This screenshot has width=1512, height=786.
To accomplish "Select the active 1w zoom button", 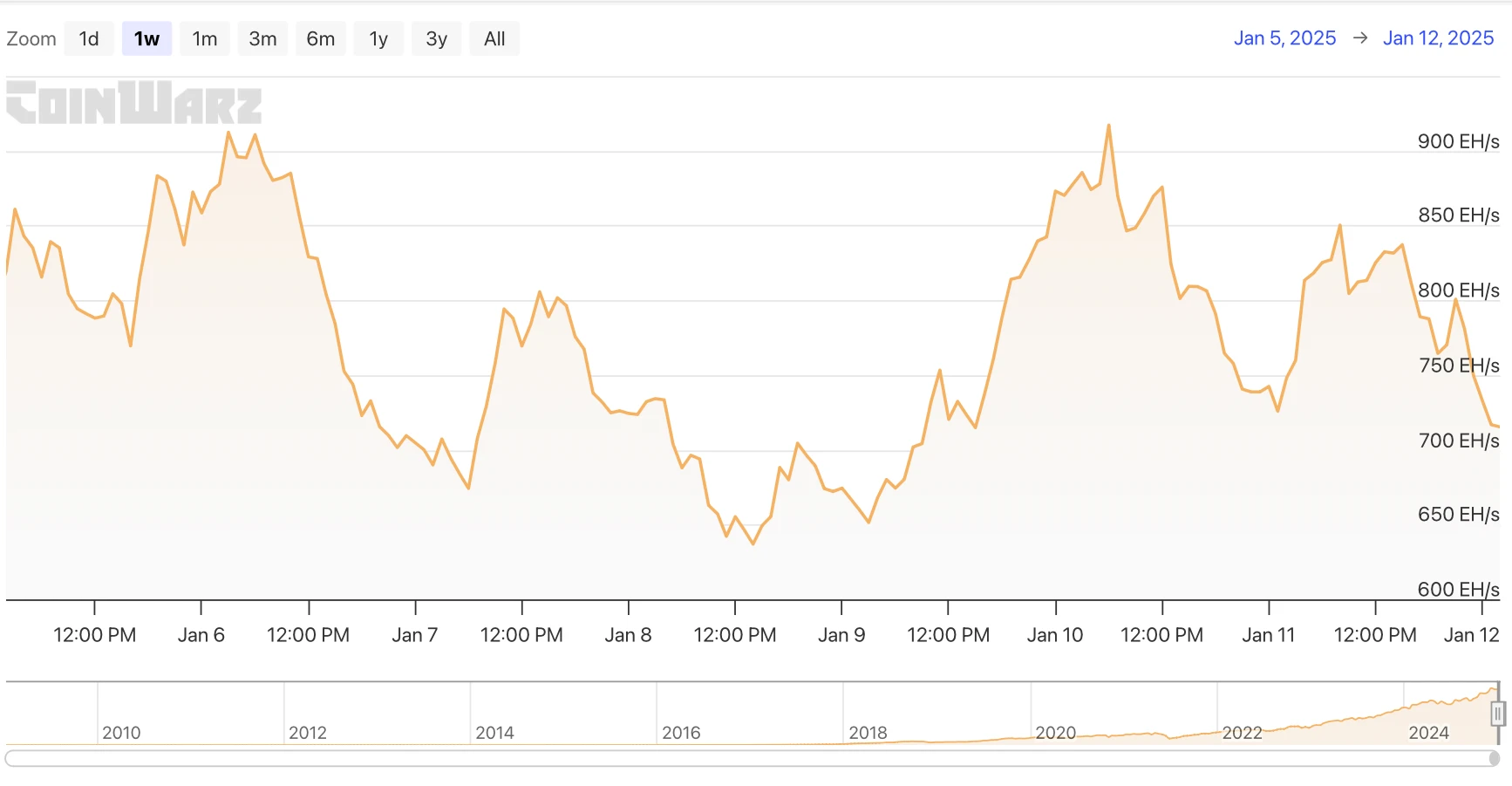I will pos(146,39).
